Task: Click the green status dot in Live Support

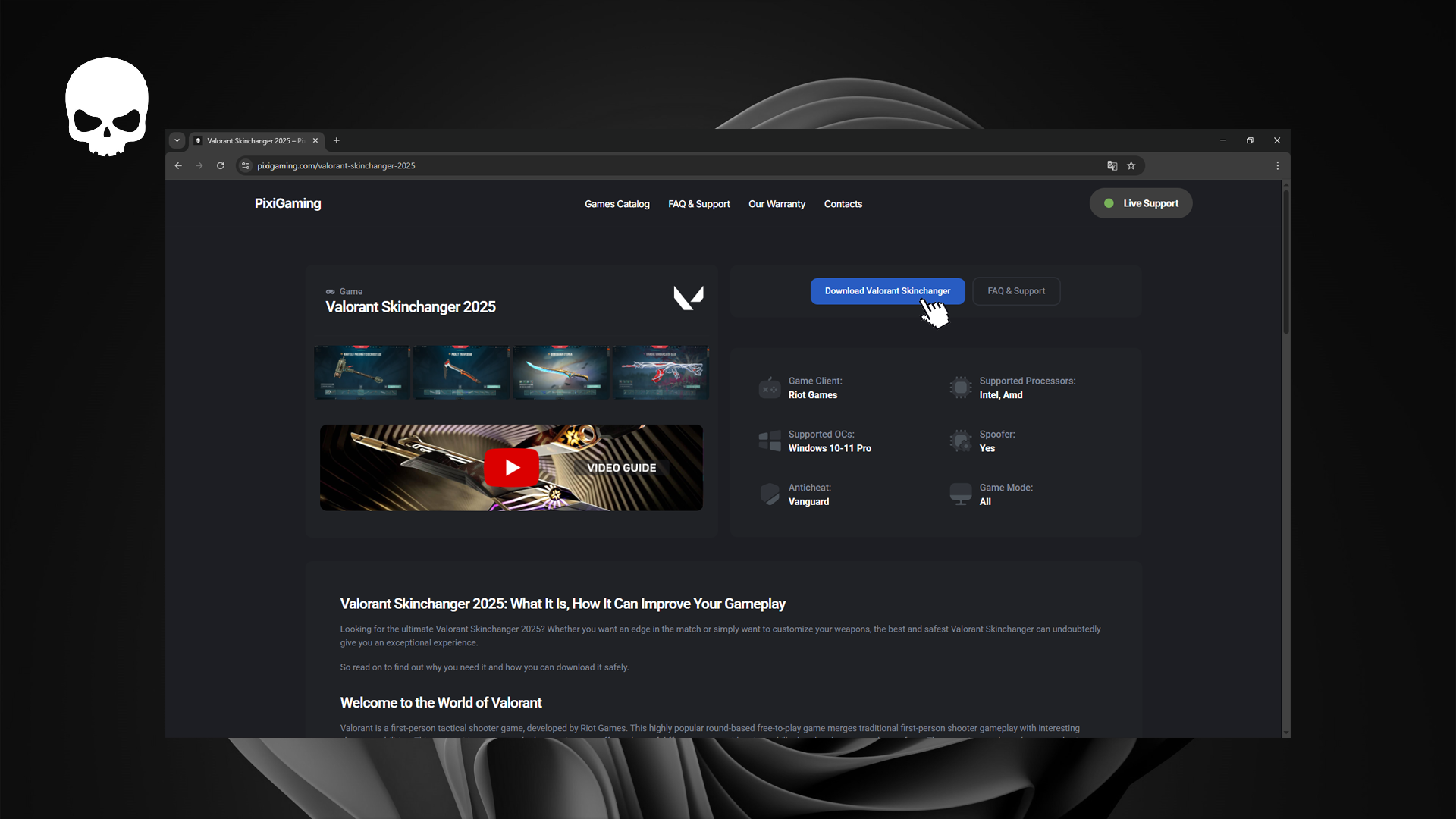Action: pyautogui.click(x=1109, y=203)
